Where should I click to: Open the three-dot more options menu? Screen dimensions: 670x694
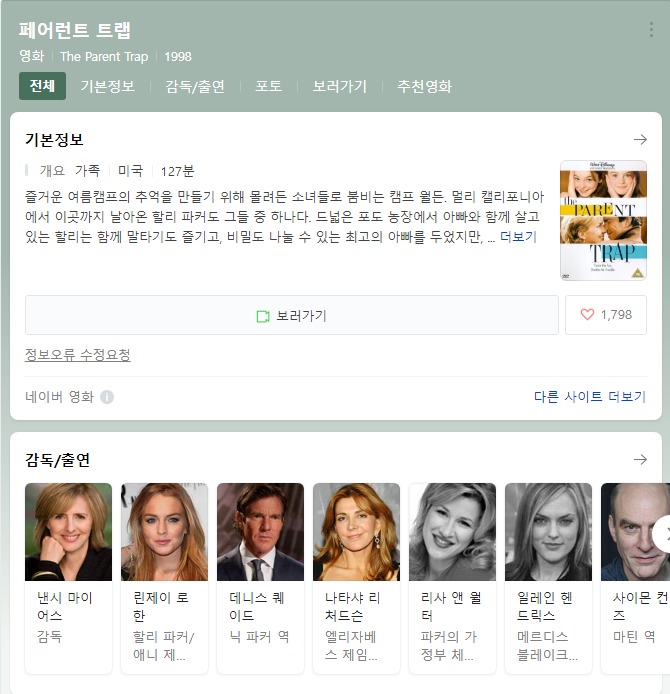[x=652, y=30]
